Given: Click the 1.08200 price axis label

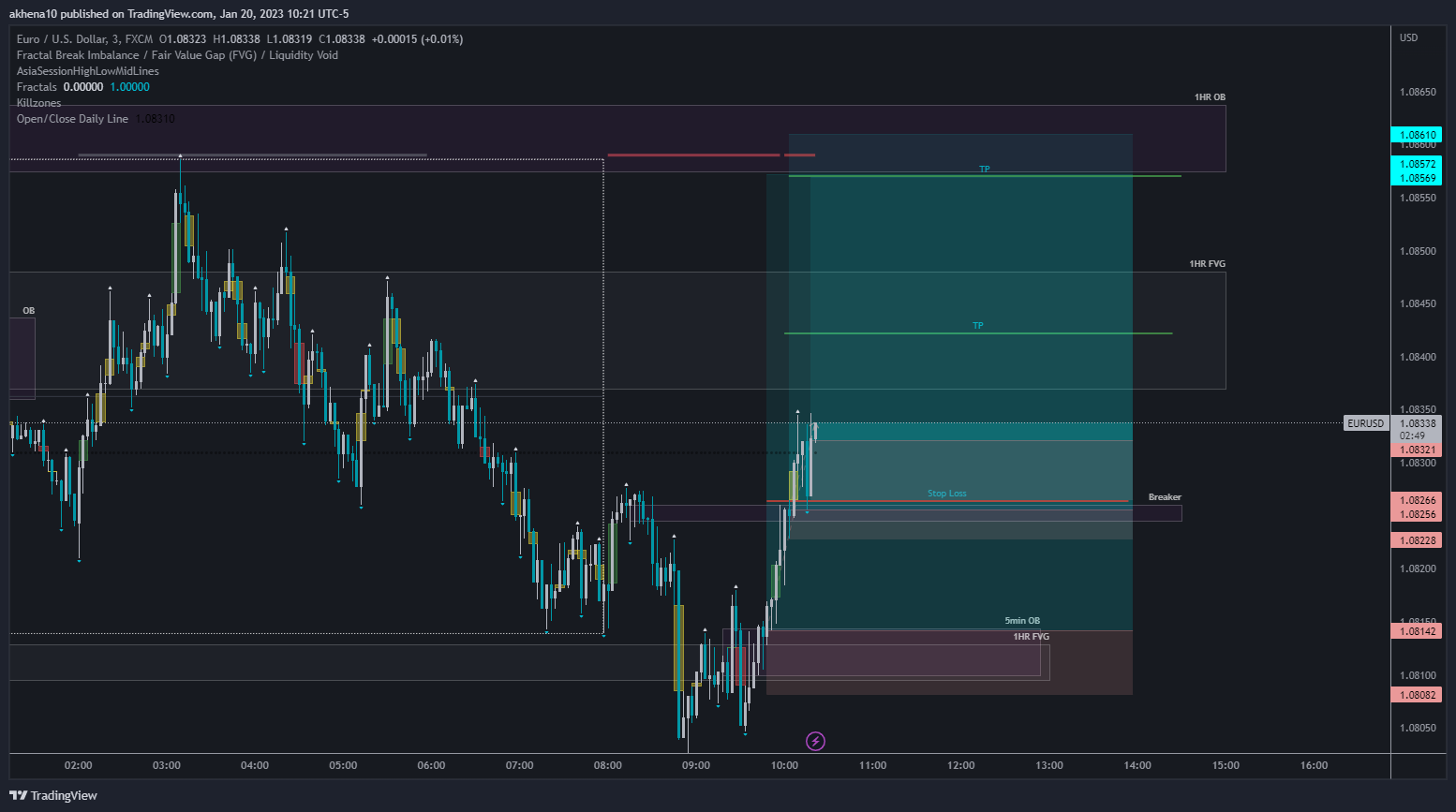Looking at the screenshot, I should point(1418,568).
